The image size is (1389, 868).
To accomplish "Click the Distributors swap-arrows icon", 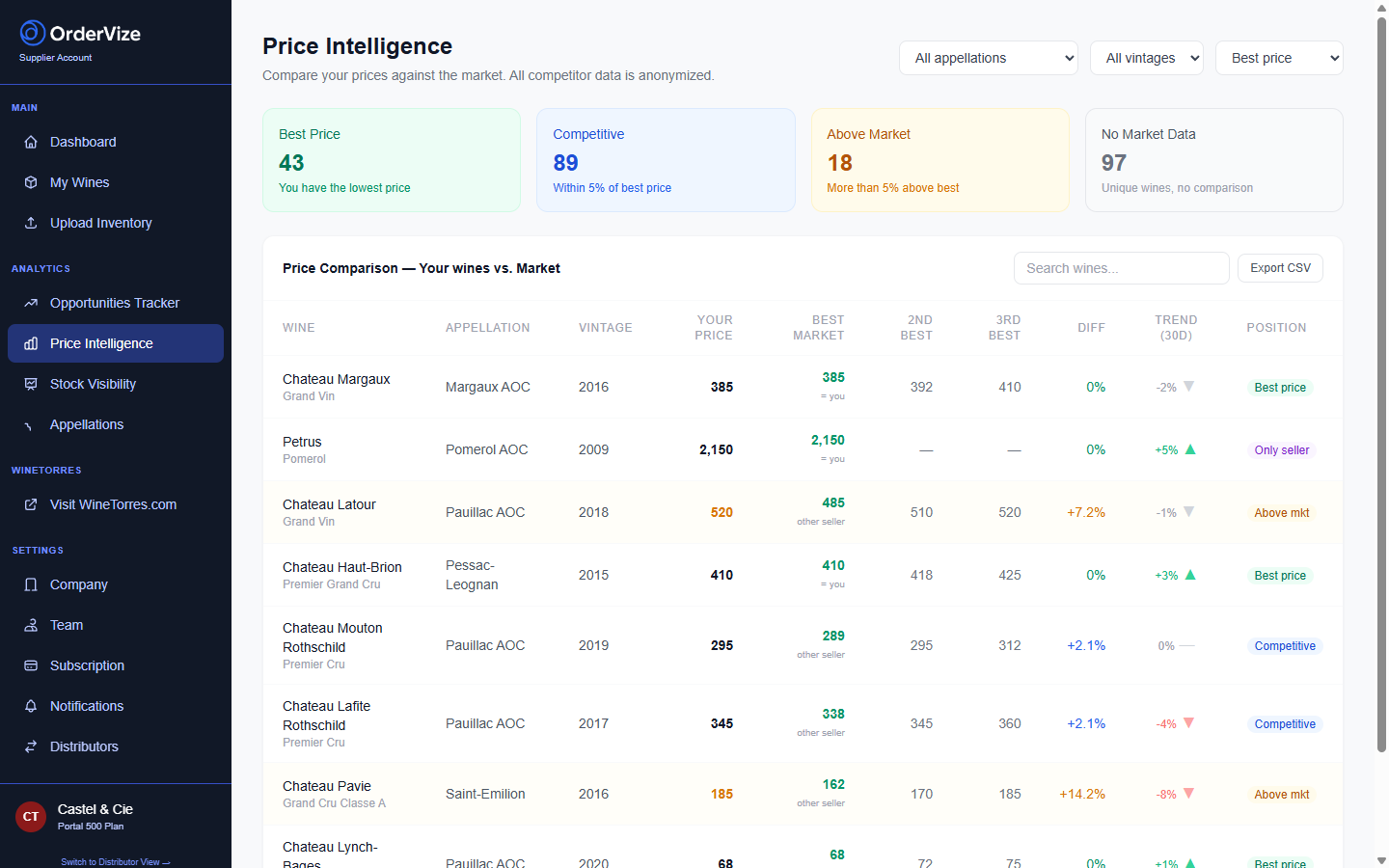I will pos(31,746).
